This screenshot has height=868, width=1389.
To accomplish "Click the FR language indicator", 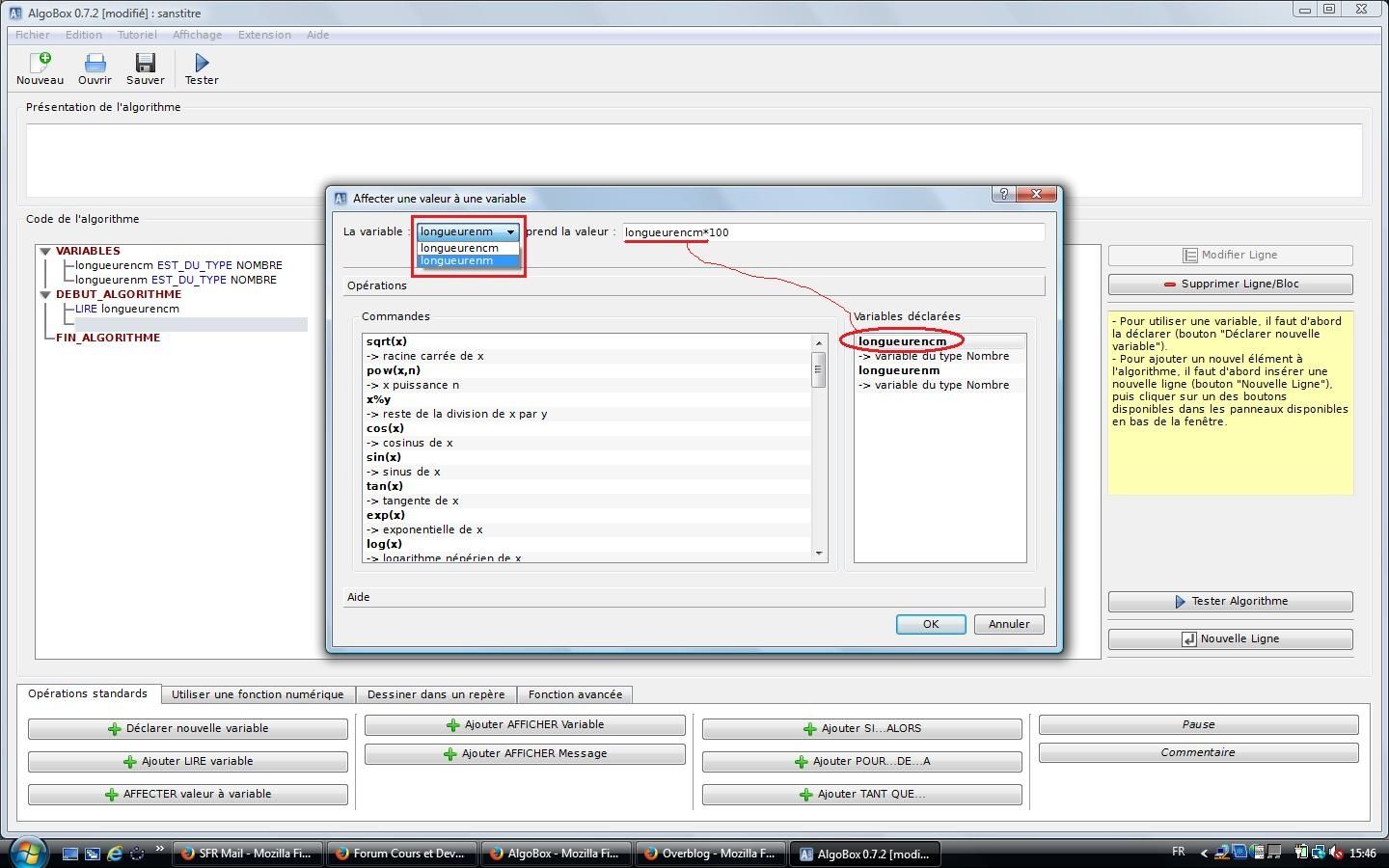I will click(x=1178, y=852).
